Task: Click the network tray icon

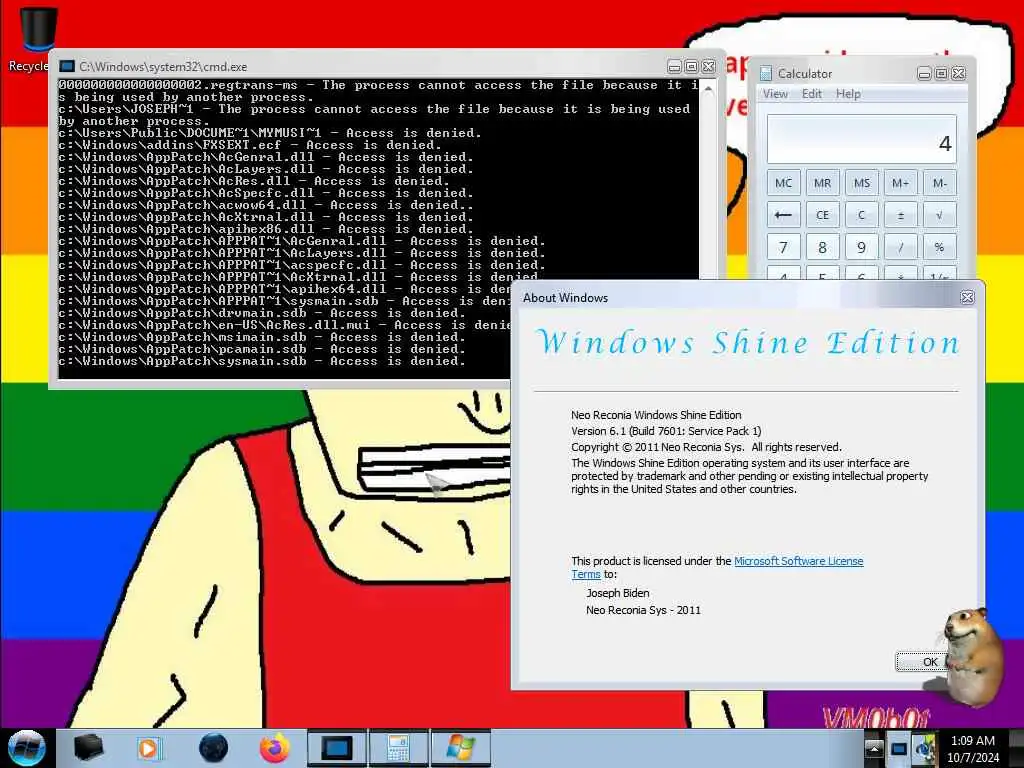Action: pos(899,748)
